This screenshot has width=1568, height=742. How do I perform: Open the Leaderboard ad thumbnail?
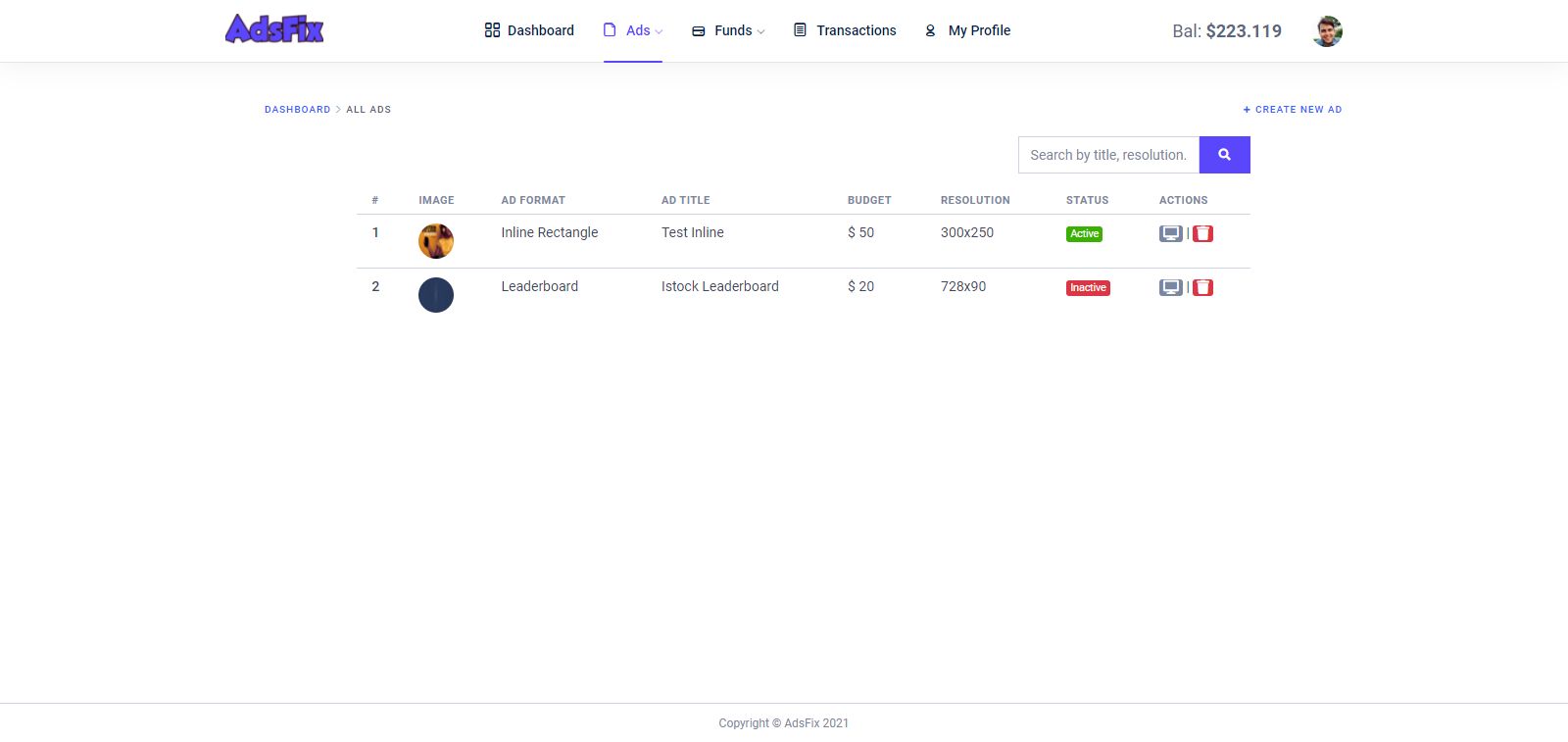point(436,295)
